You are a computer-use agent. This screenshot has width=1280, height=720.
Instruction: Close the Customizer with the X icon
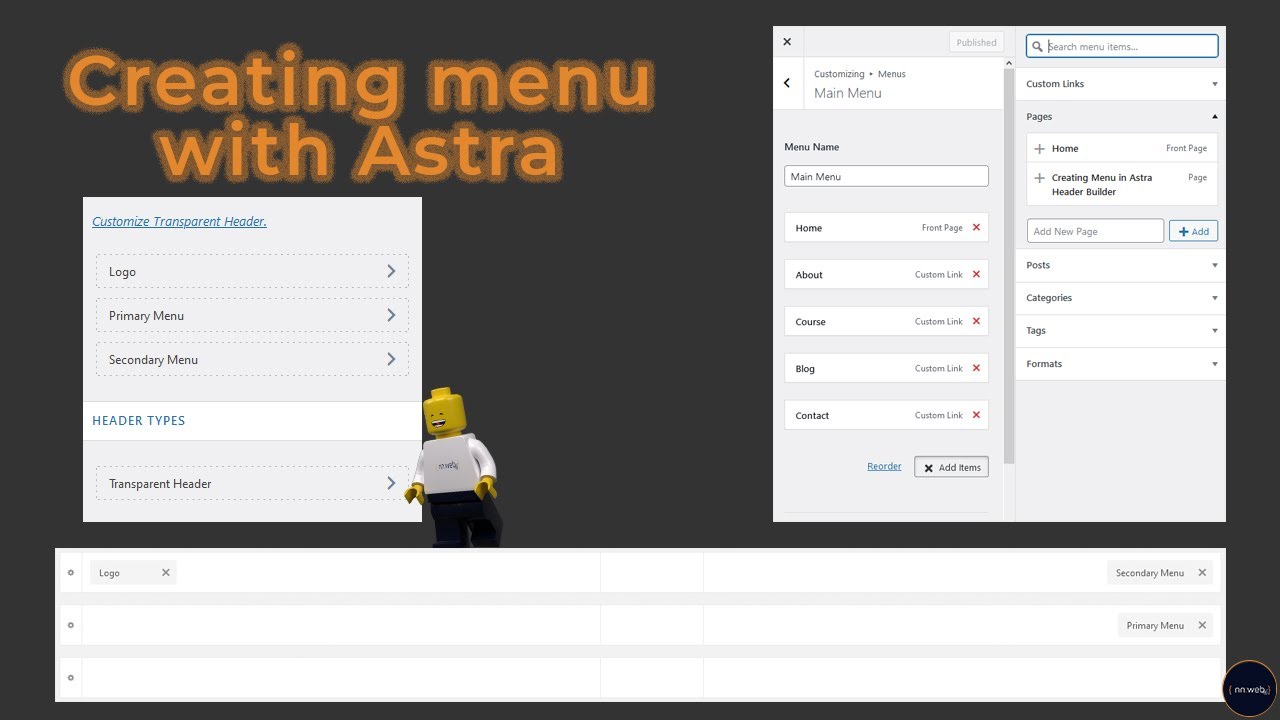coord(787,42)
